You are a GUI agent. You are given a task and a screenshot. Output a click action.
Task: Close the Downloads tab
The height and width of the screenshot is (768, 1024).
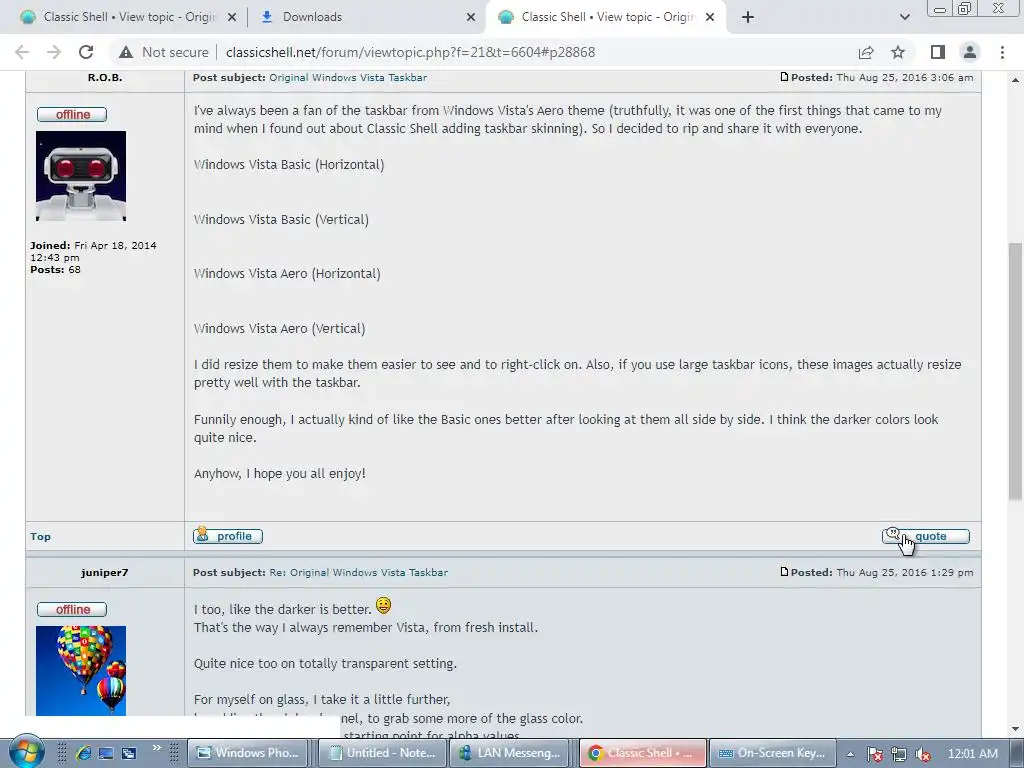click(x=471, y=17)
